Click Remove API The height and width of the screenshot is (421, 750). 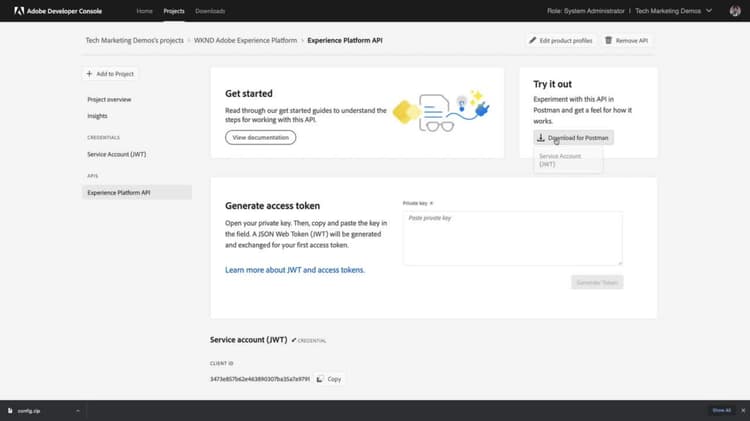627,41
